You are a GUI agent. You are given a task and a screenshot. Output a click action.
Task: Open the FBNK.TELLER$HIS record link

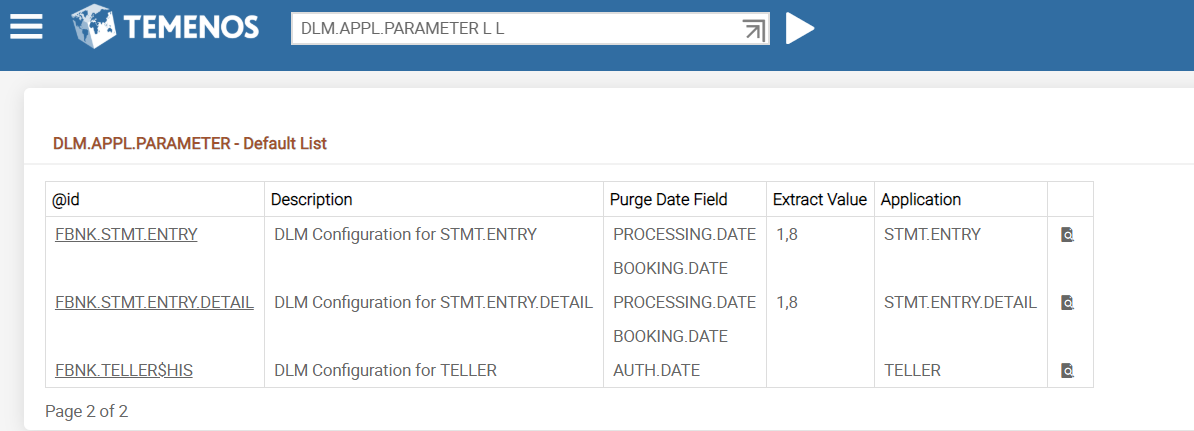click(x=124, y=370)
